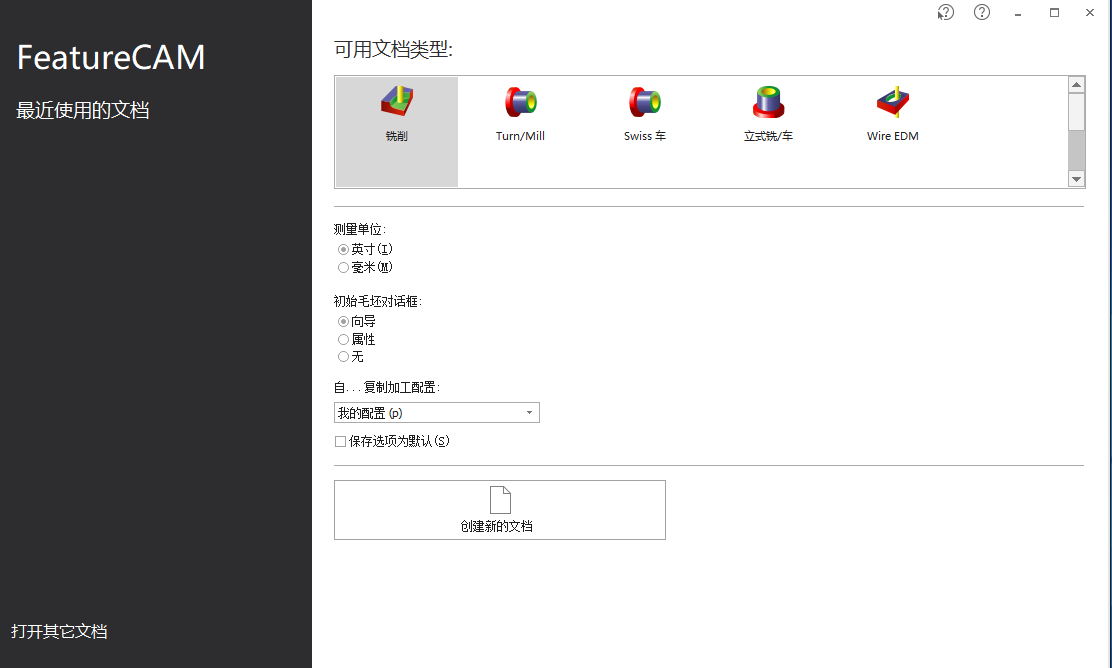Open 打开其它文档 link
The image size is (1112, 668).
pos(60,631)
